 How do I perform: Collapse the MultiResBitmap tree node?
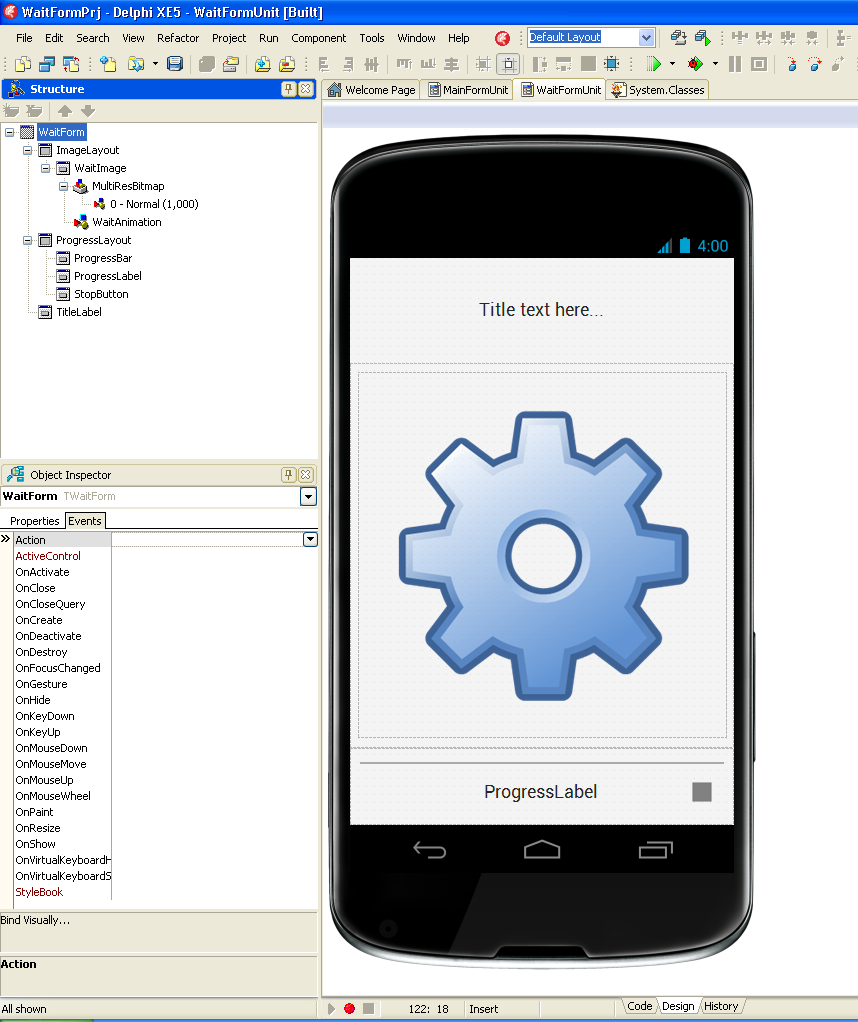63,186
